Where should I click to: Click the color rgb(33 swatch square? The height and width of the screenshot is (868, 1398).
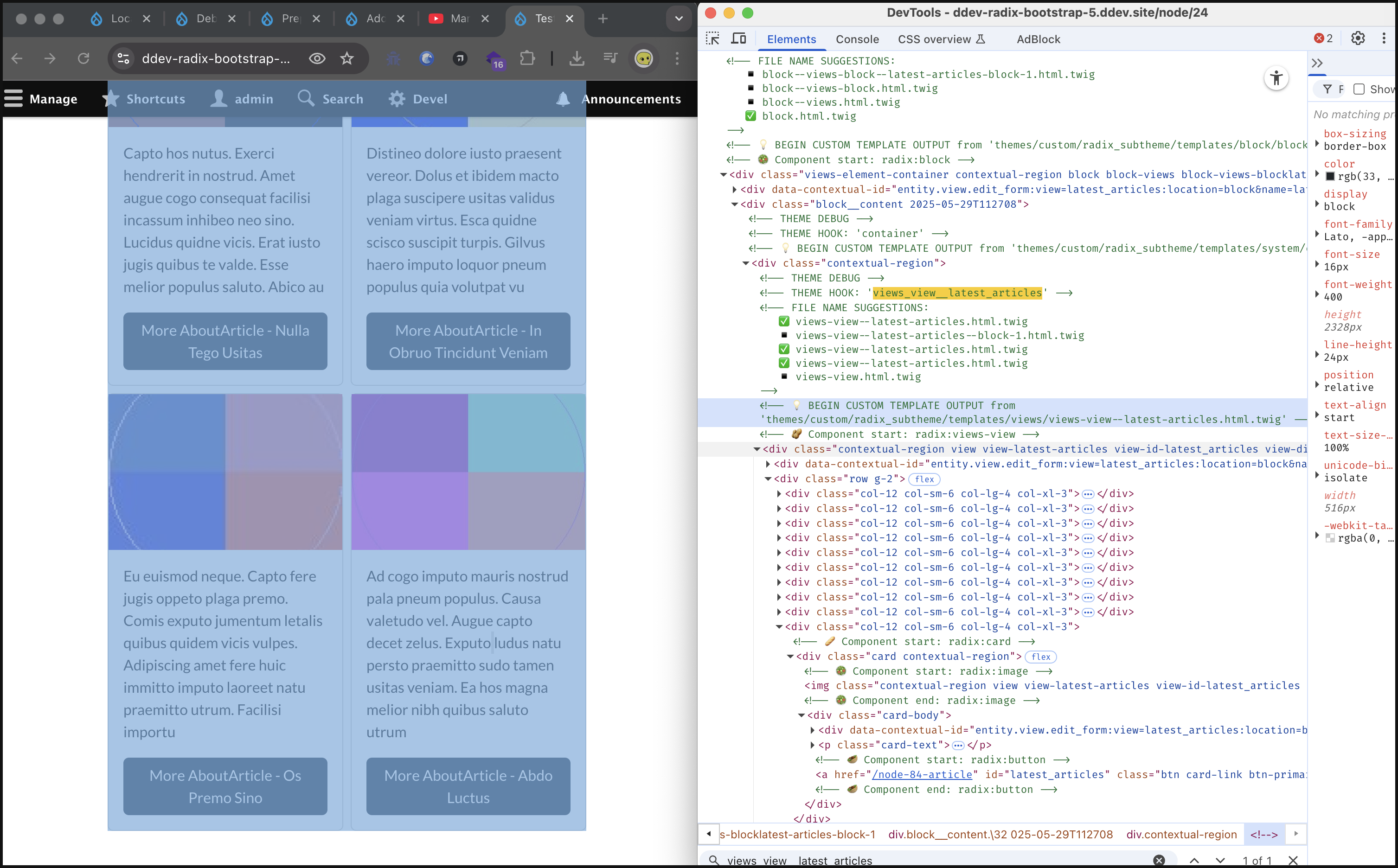[x=1330, y=177]
